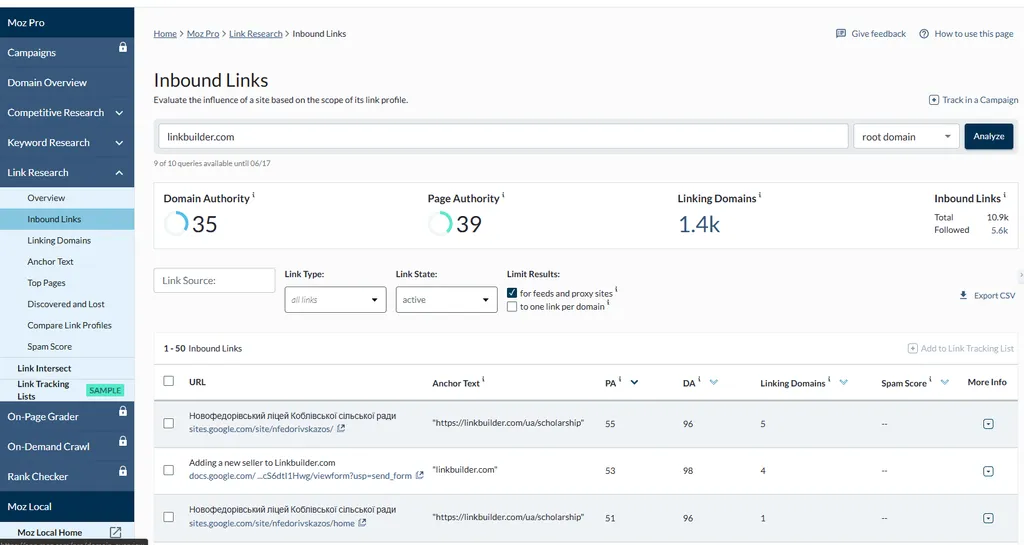Toggle the select-all checkbox in table header
The image size is (1024, 545).
pyautogui.click(x=168, y=381)
